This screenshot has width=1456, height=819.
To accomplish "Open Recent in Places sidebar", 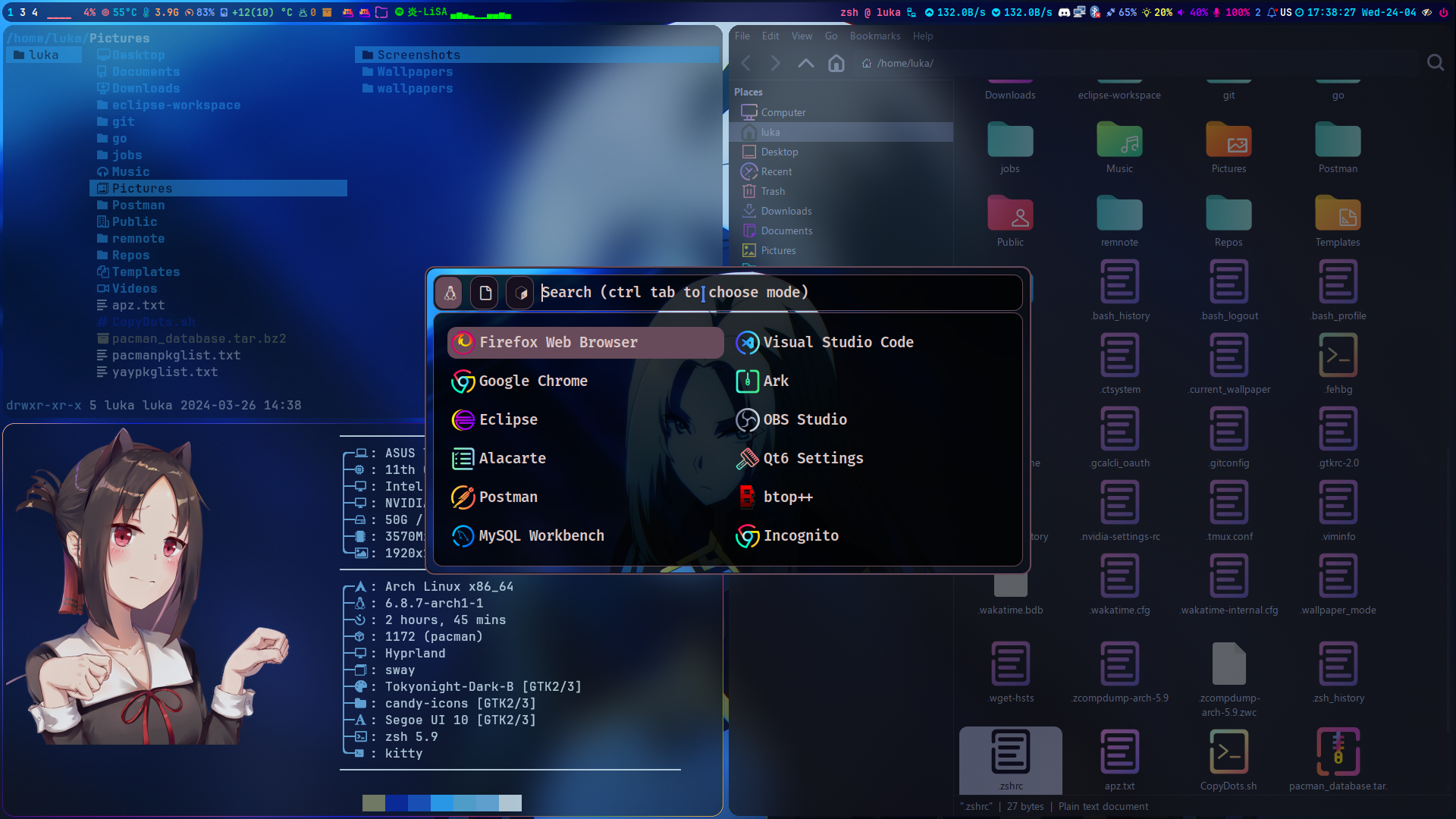I will click(x=841, y=171).
